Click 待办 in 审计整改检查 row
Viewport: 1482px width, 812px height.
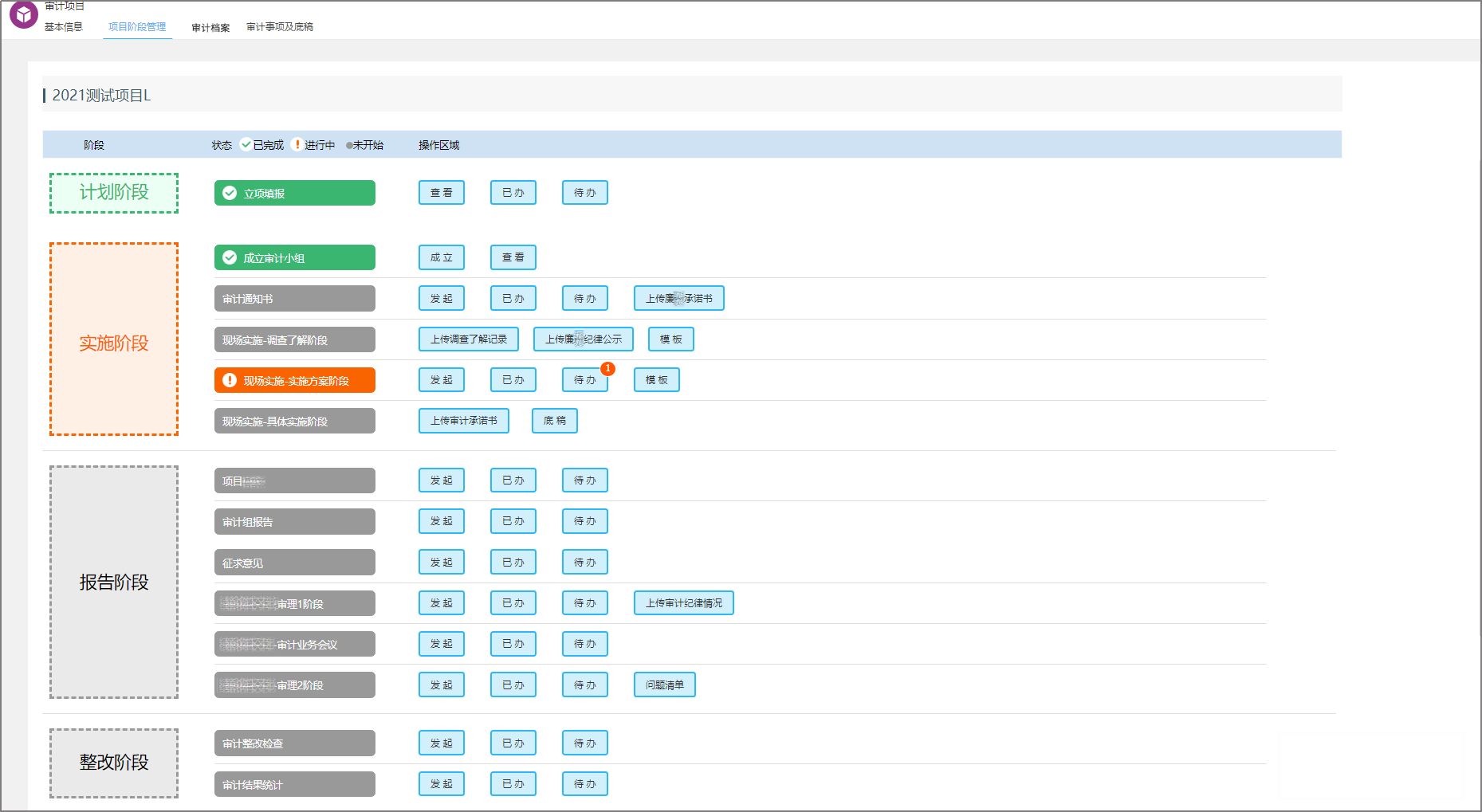pos(585,743)
